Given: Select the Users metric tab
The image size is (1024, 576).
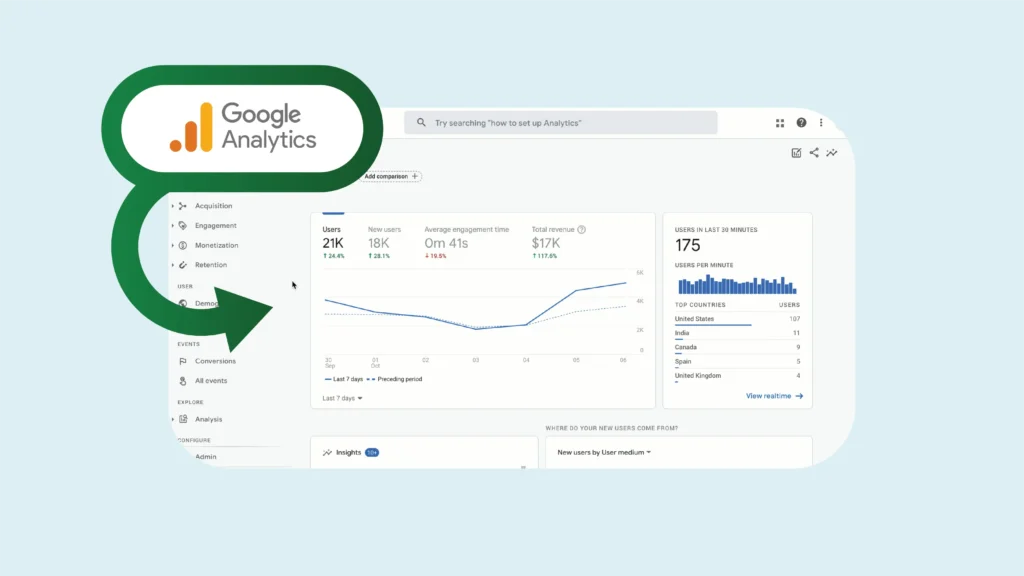Looking at the screenshot, I should pyautogui.click(x=333, y=242).
